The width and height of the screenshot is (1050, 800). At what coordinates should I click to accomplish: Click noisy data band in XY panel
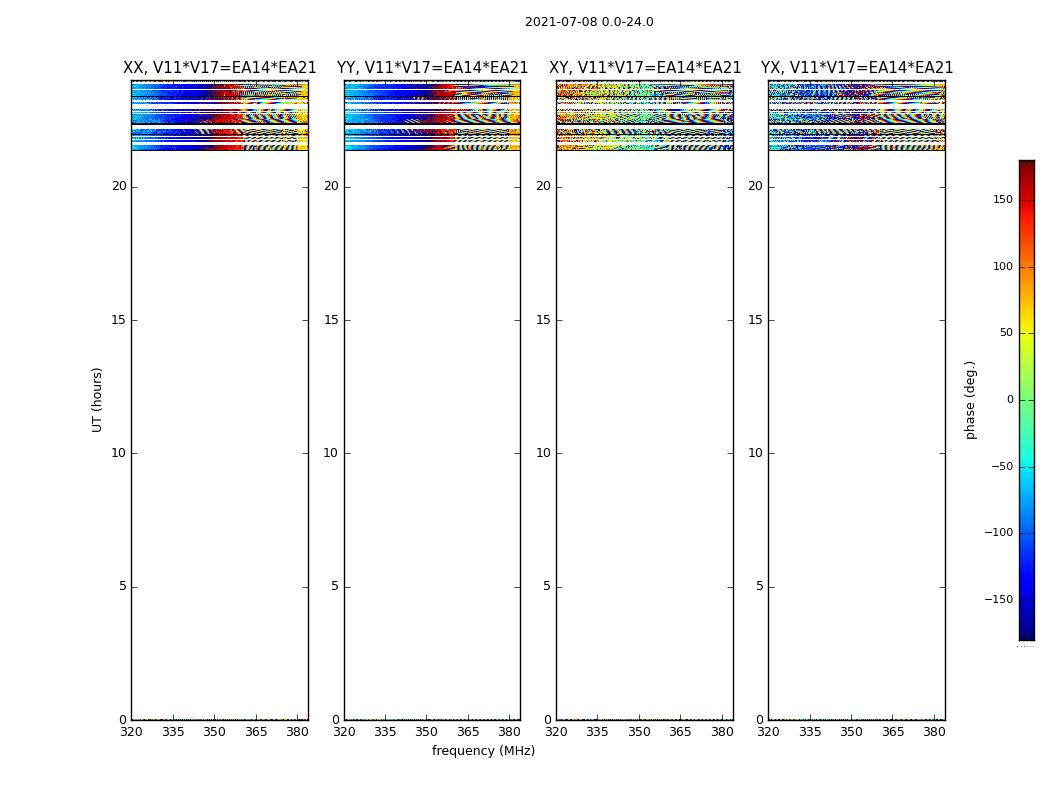coord(645,116)
